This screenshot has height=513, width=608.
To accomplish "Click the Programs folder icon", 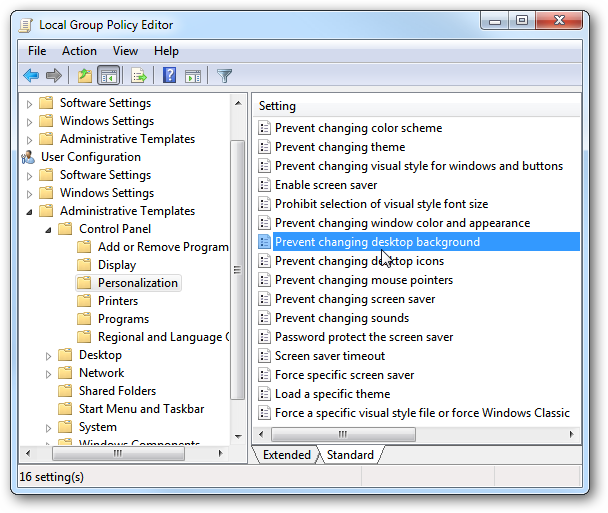I will click(84, 319).
